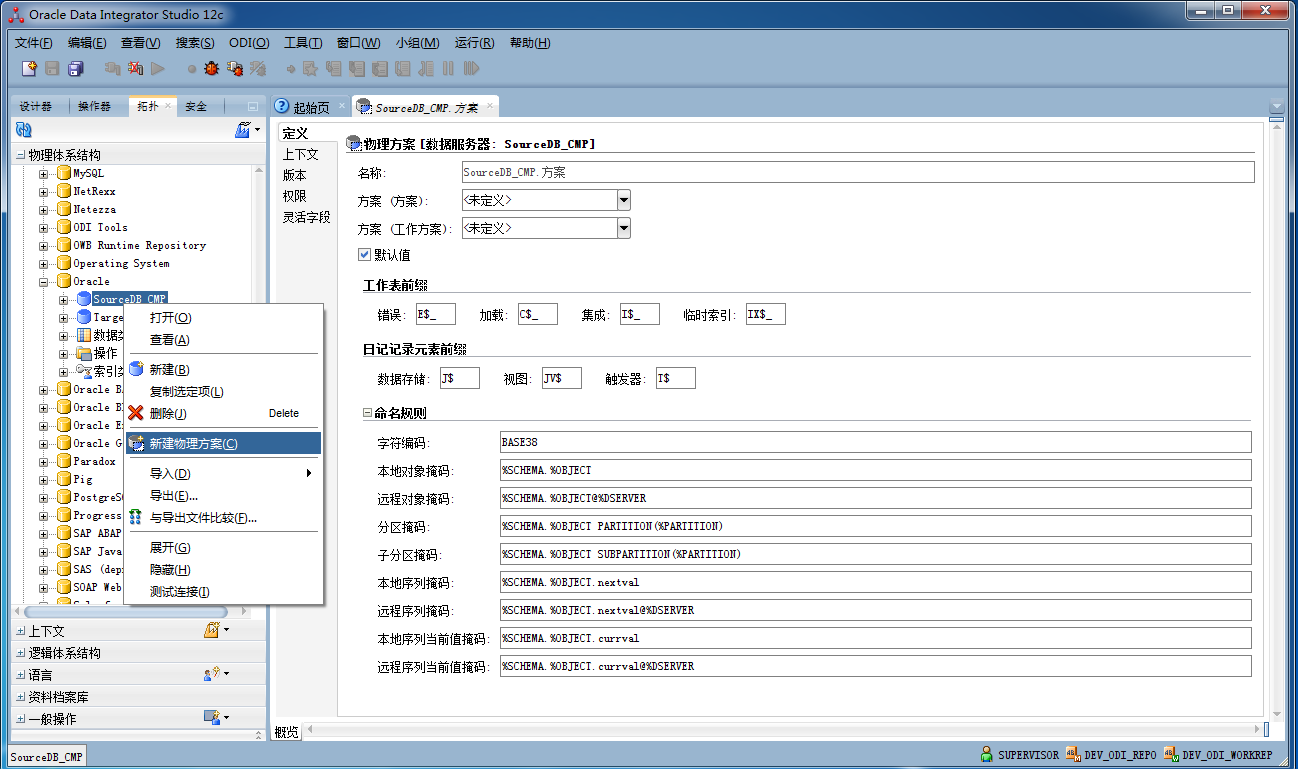Select the 版本 side tab in editor
The height and width of the screenshot is (769, 1298).
294,175
